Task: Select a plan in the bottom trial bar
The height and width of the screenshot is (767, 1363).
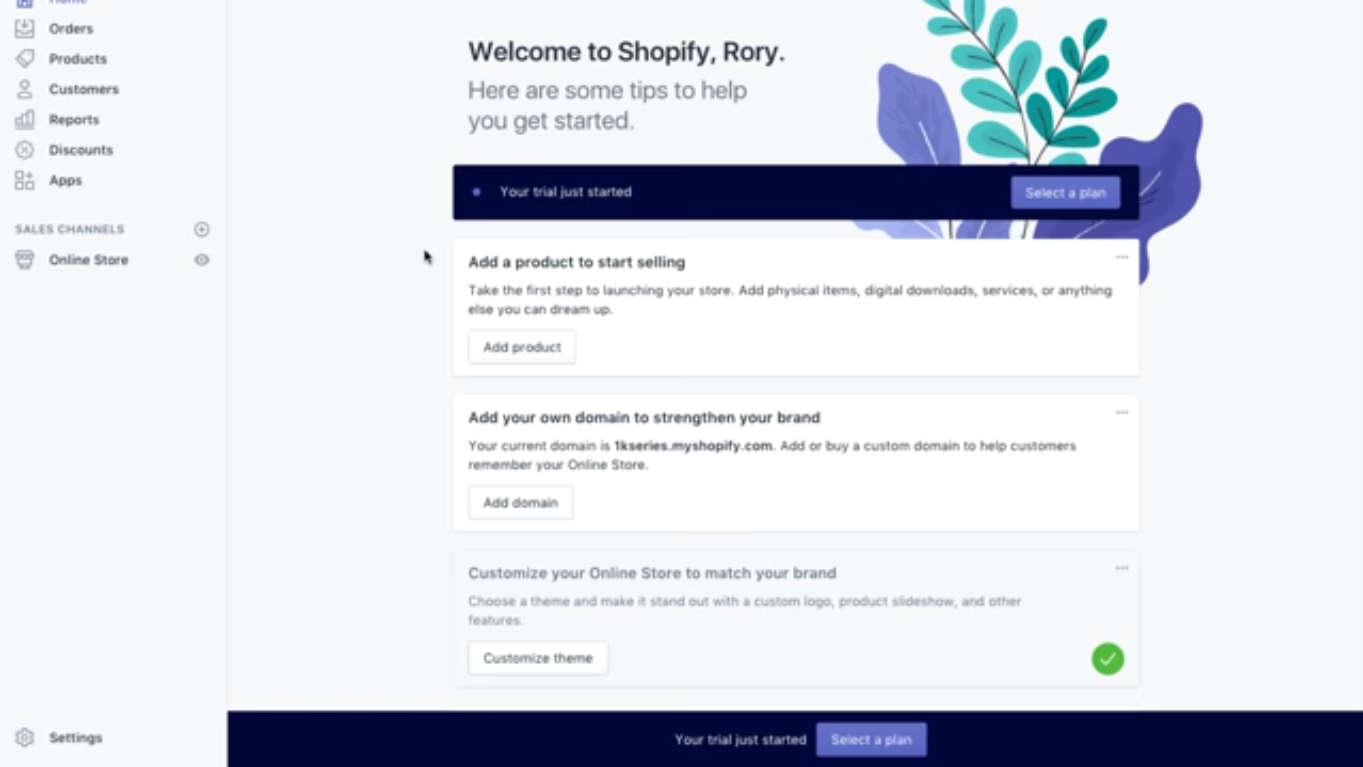Action: [871, 740]
